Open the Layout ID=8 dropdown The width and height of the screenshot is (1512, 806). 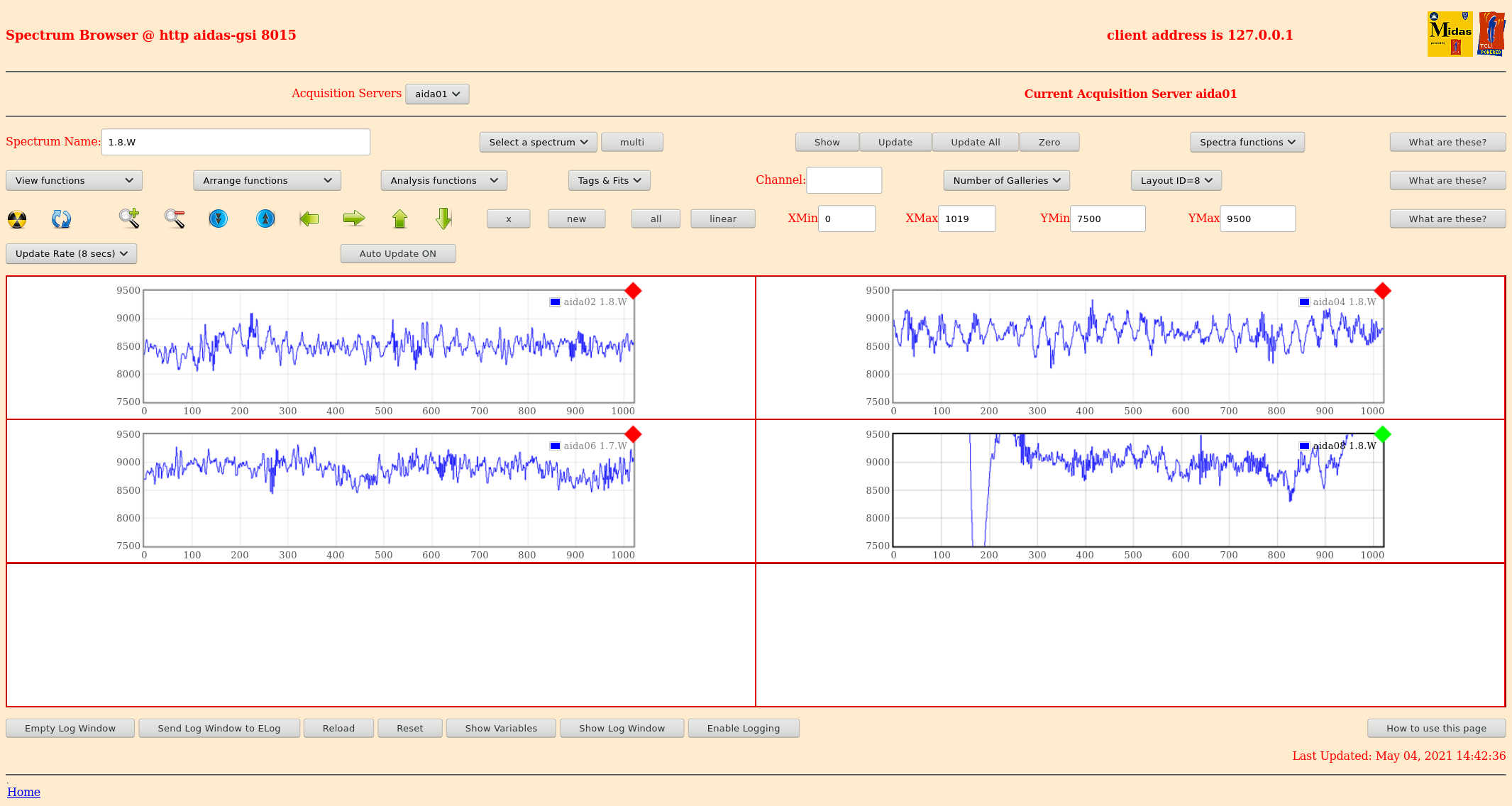(x=1176, y=180)
